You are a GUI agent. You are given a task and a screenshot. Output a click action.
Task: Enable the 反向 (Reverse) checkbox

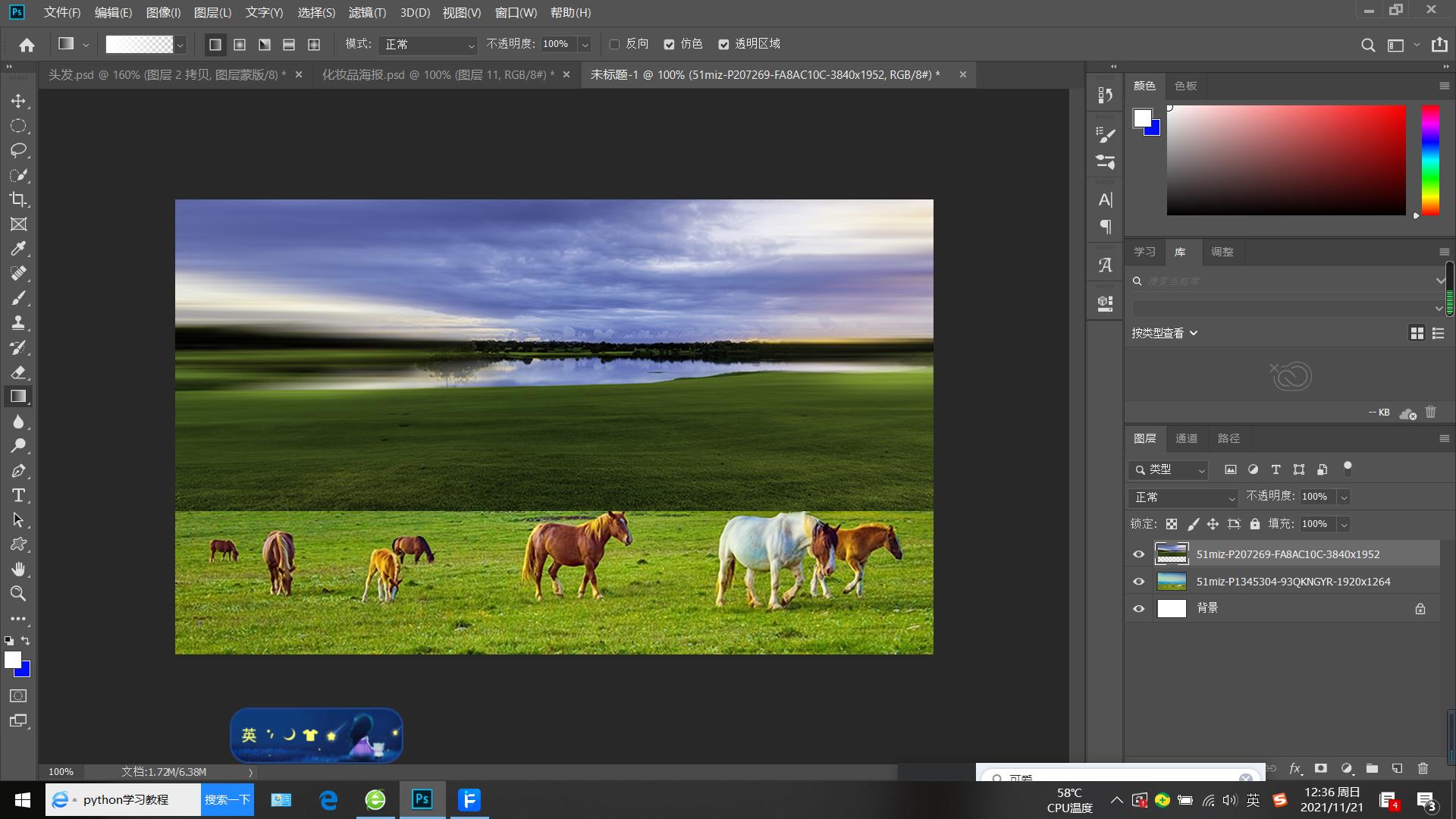point(614,45)
